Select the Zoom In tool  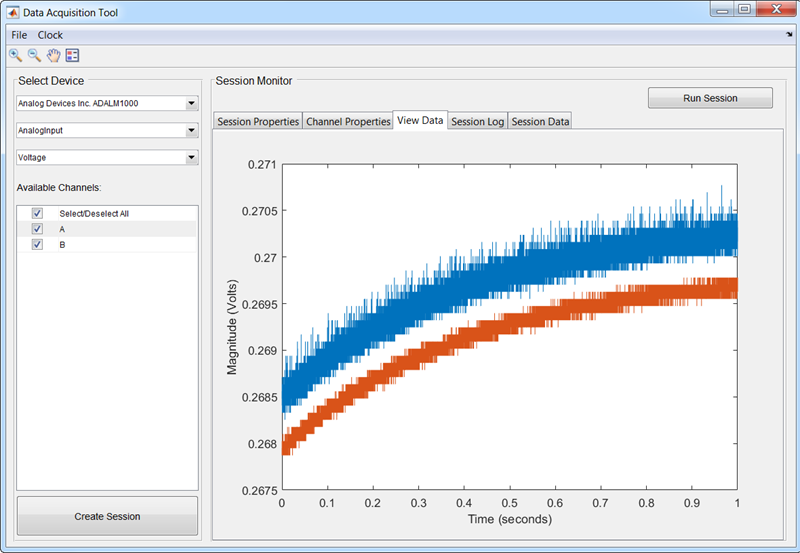[15, 56]
